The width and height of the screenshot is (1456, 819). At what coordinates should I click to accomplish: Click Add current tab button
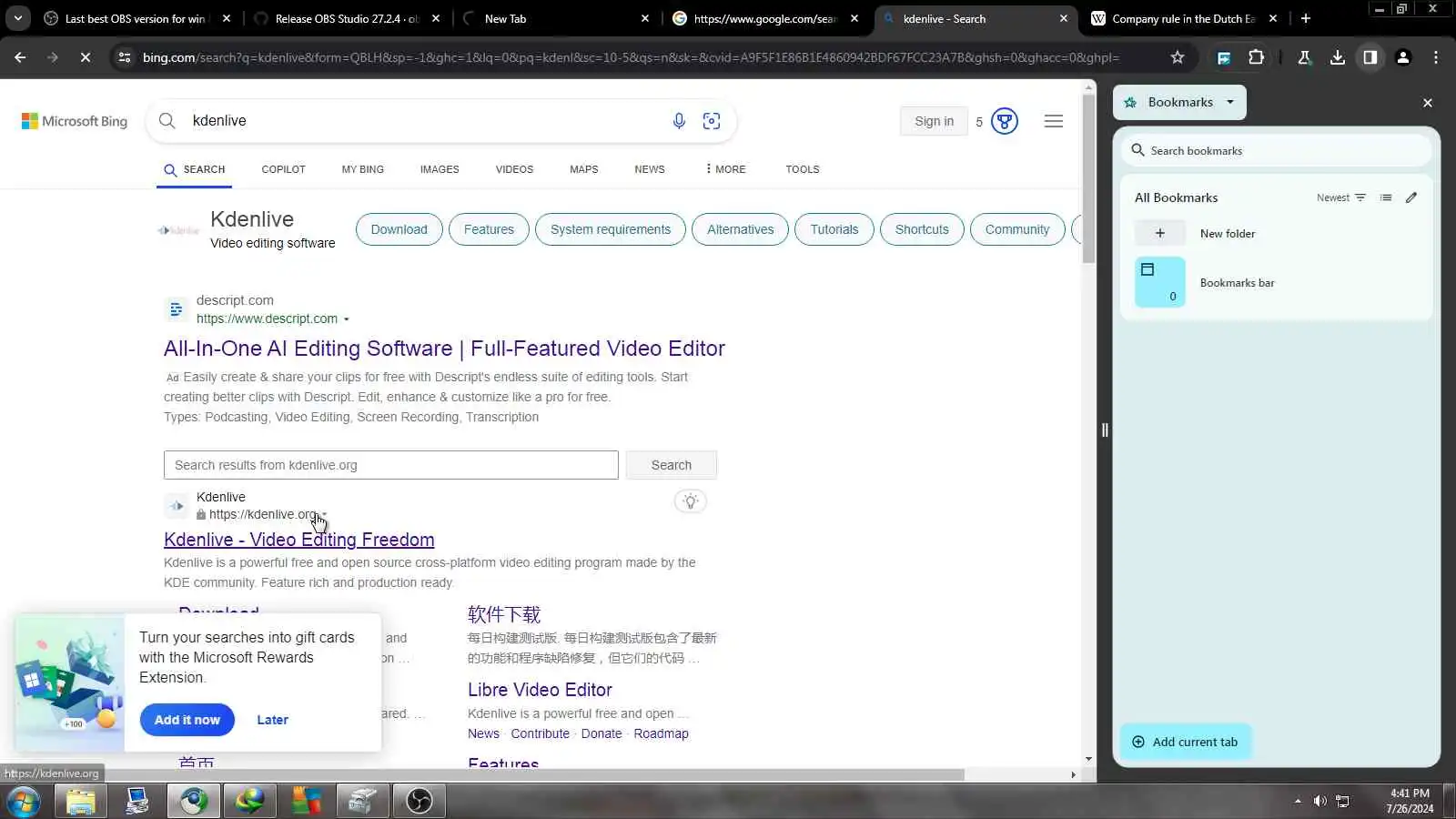1185,742
